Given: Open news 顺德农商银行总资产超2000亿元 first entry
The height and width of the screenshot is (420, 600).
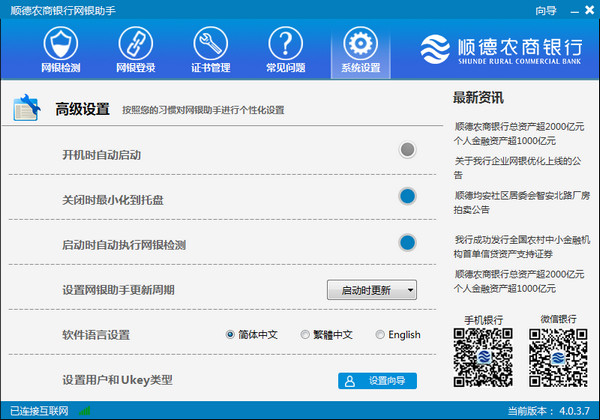Looking at the screenshot, I should pos(519,133).
